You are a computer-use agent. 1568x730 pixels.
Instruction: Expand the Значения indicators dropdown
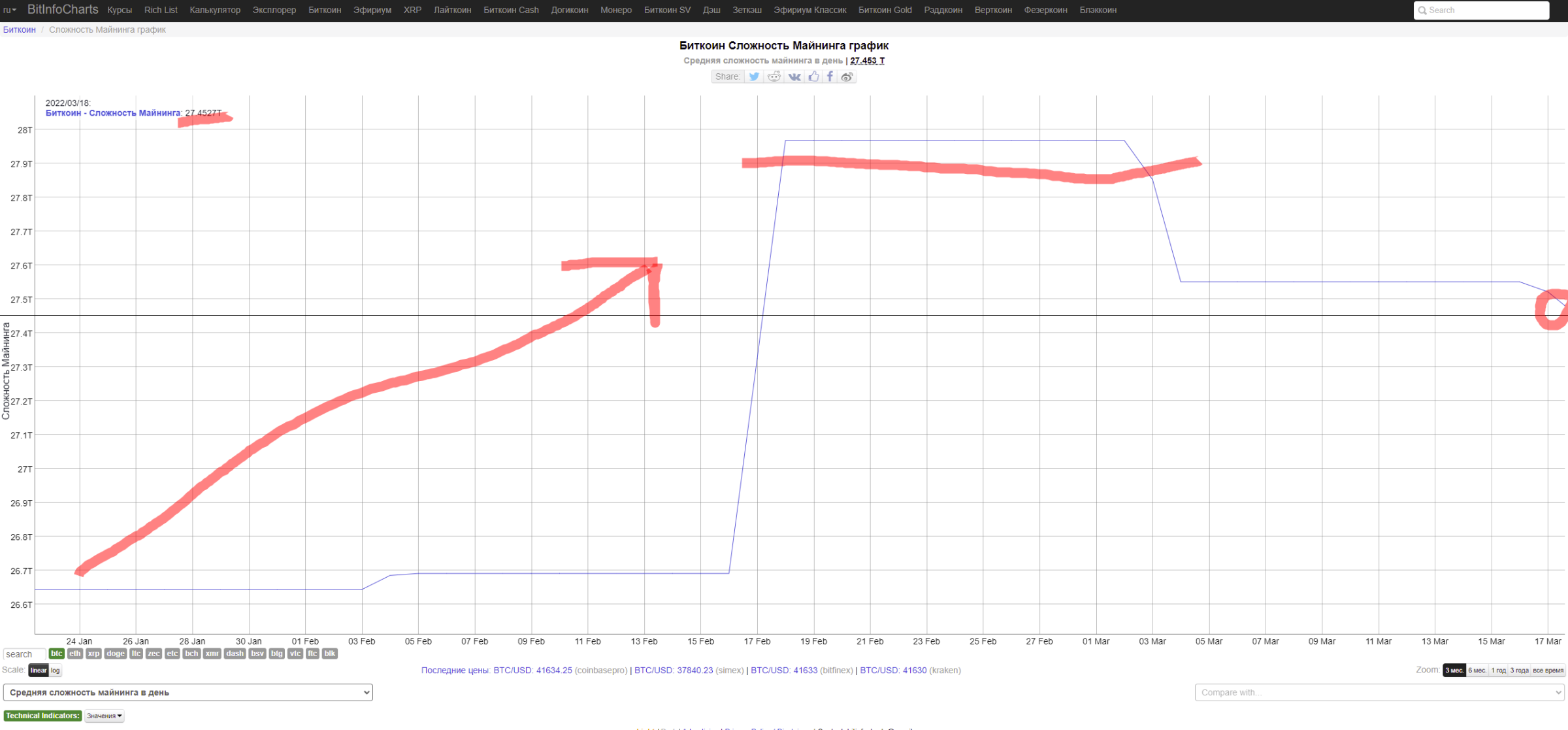(105, 716)
